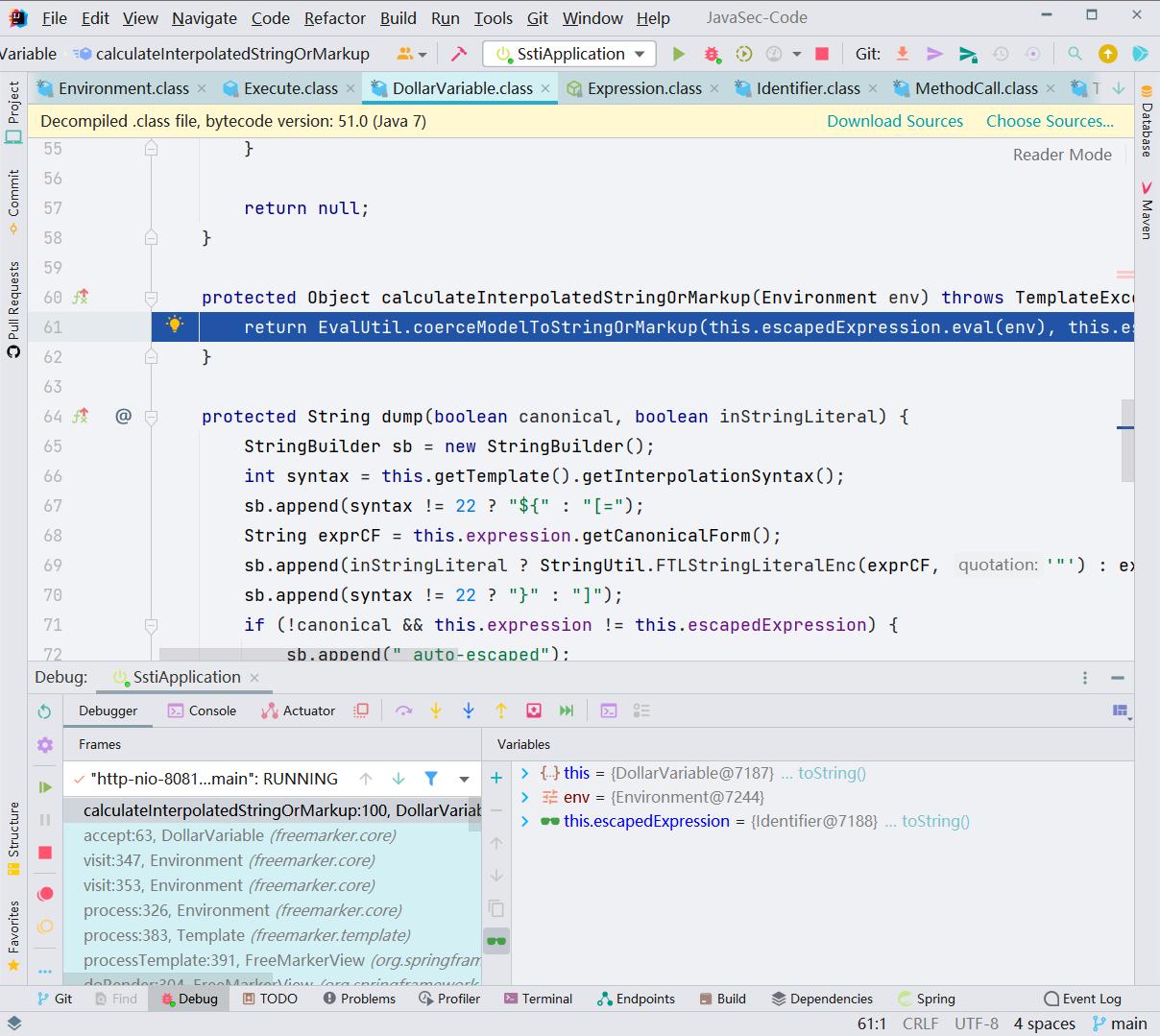
Task: Click the Update Project Git download icon
Action: (x=902, y=55)
